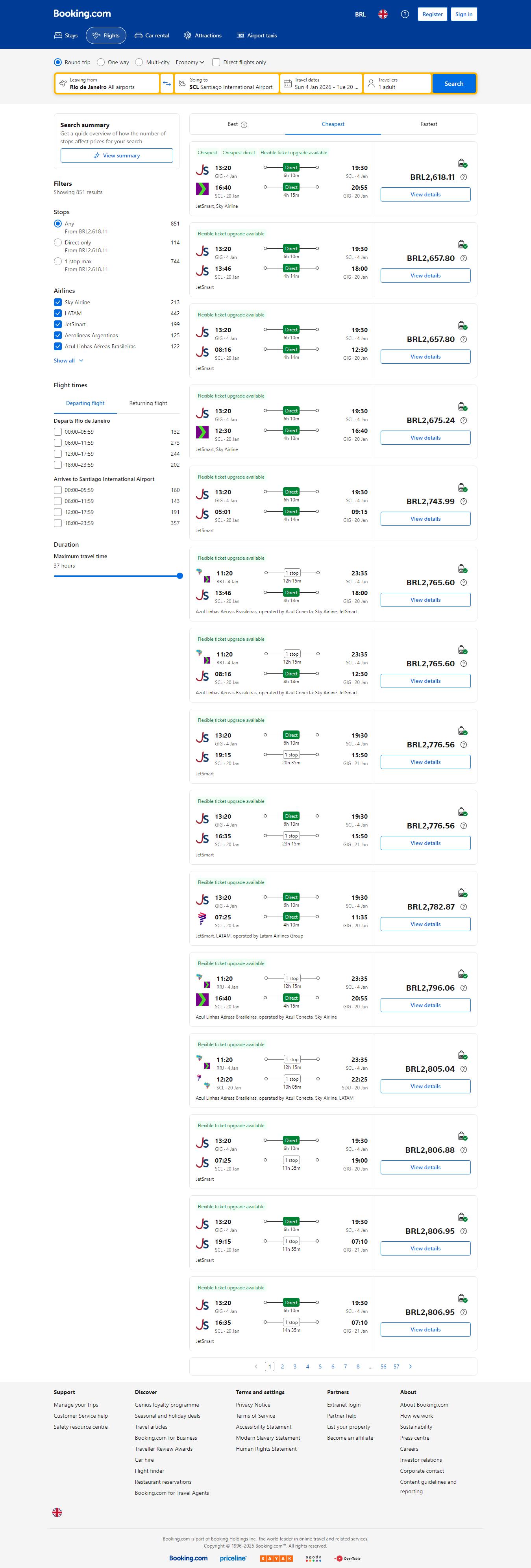Click baggage icon on the BRL2,657.80 first result
This screenshot has height=1568, width=531.
tap(462, 244)
